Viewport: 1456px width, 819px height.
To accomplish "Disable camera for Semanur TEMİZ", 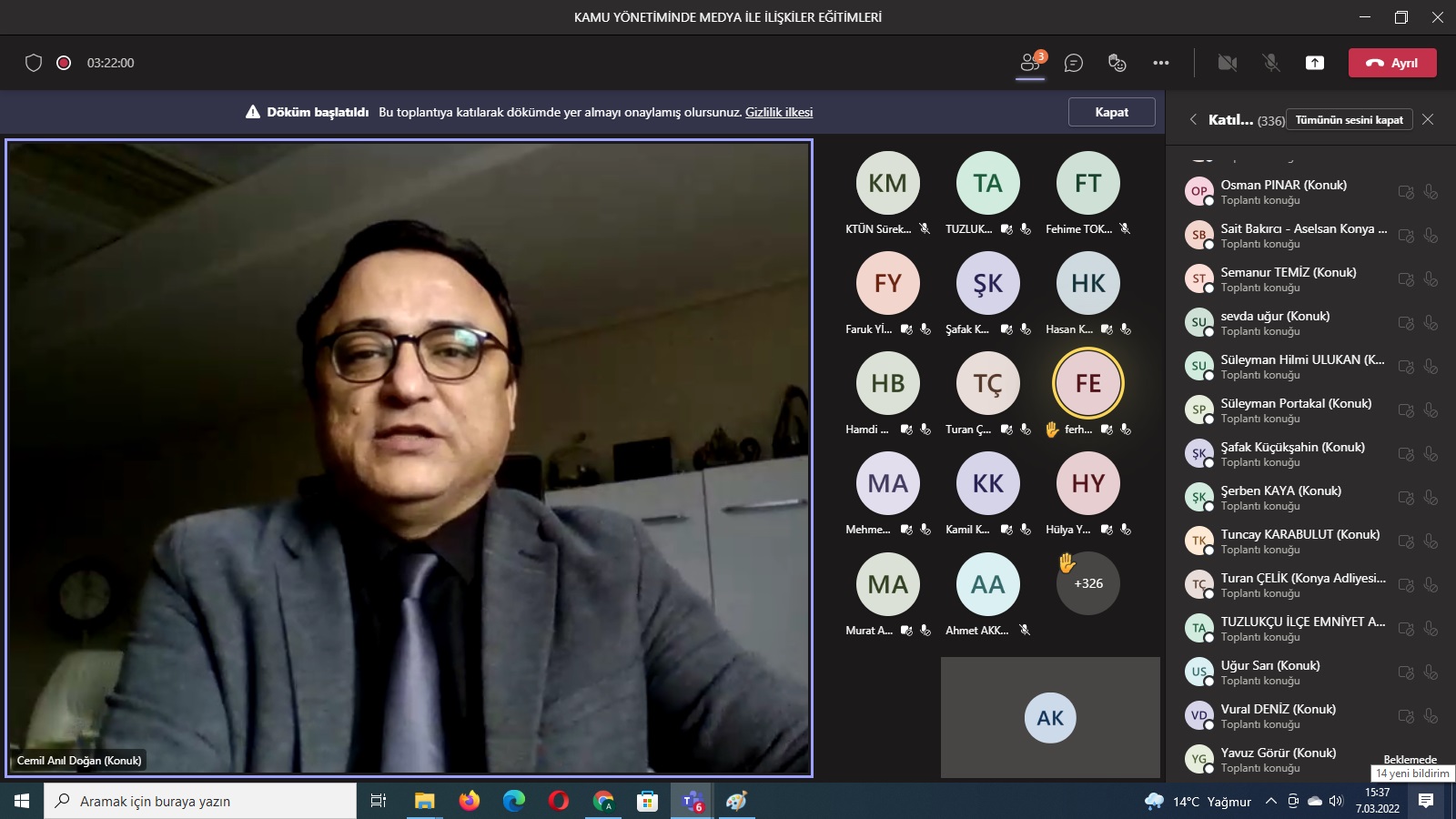I will click(x=1406, y=279).
